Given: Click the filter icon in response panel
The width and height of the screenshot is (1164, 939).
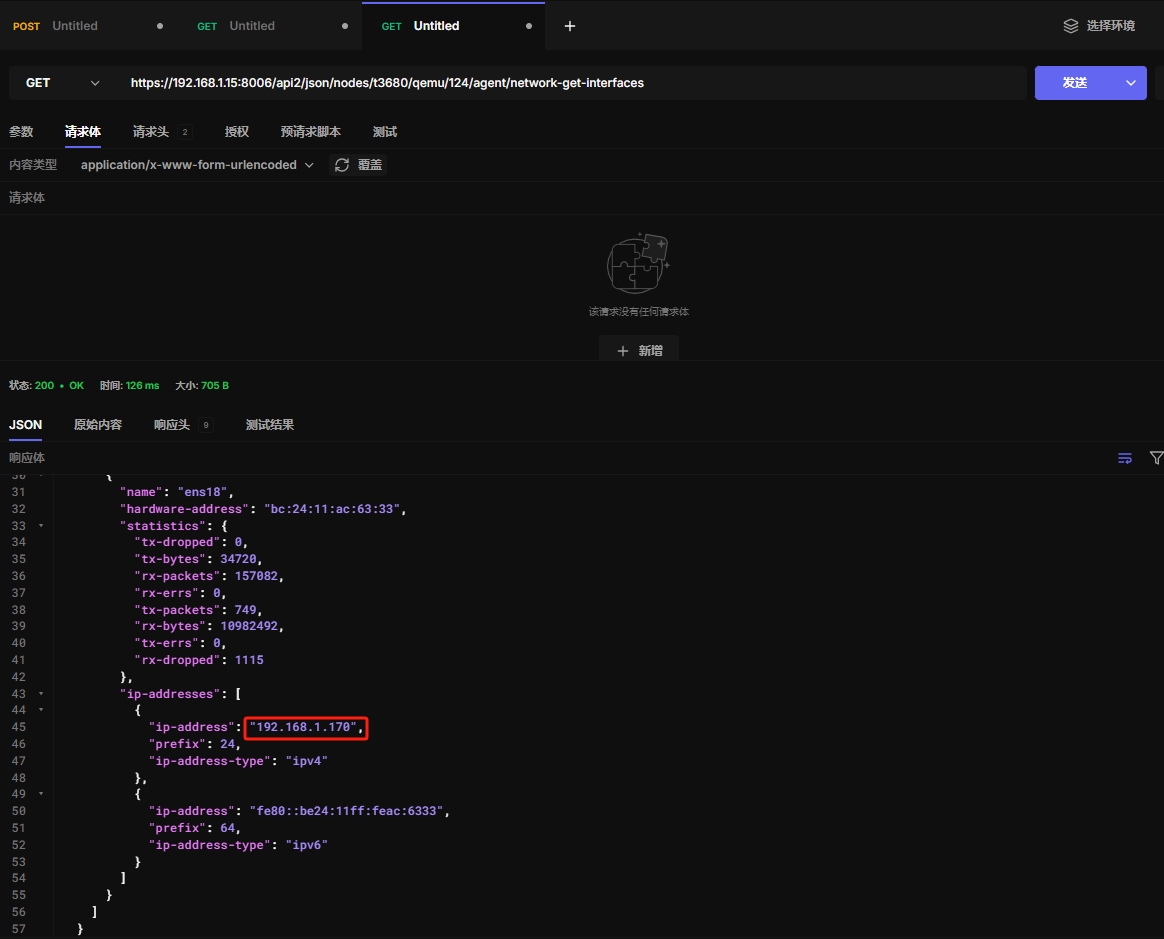Looking at the screenshot, I should tap(1156, 458).
